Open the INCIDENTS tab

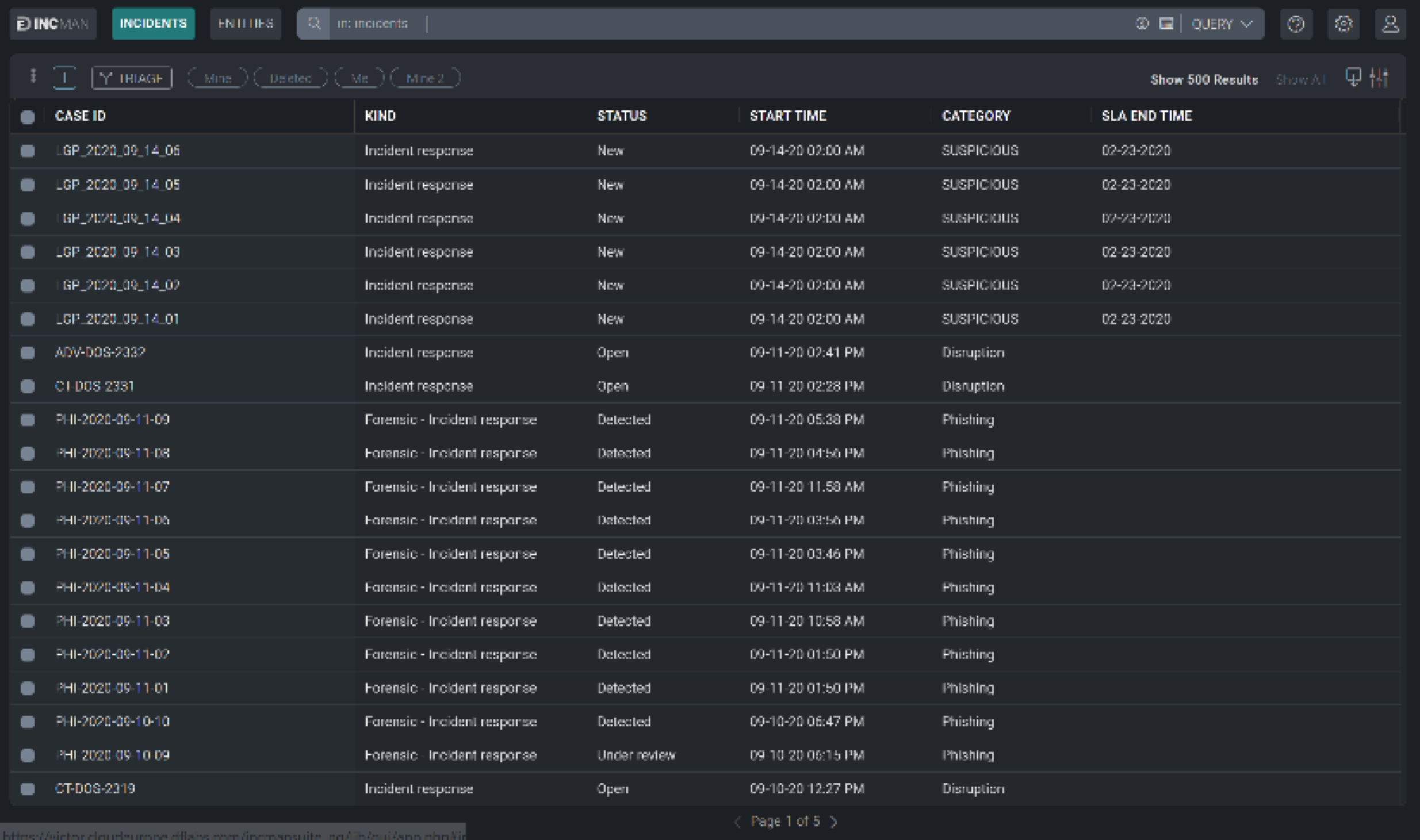pos(153,24)
